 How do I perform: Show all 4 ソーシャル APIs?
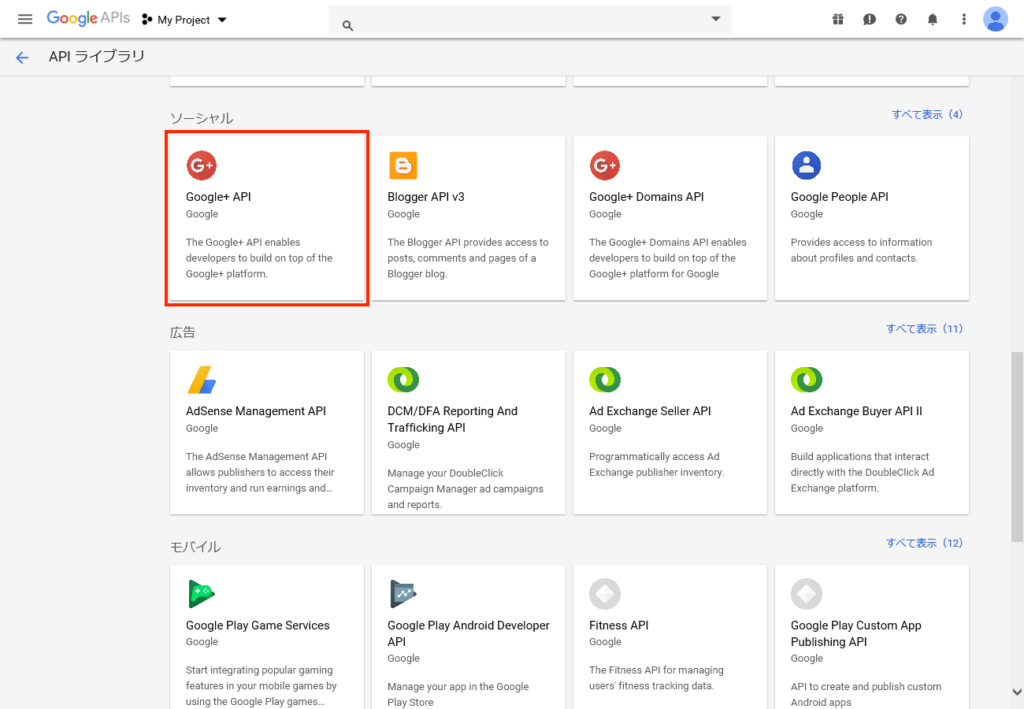pyautogui.click(x=927, y=115)
